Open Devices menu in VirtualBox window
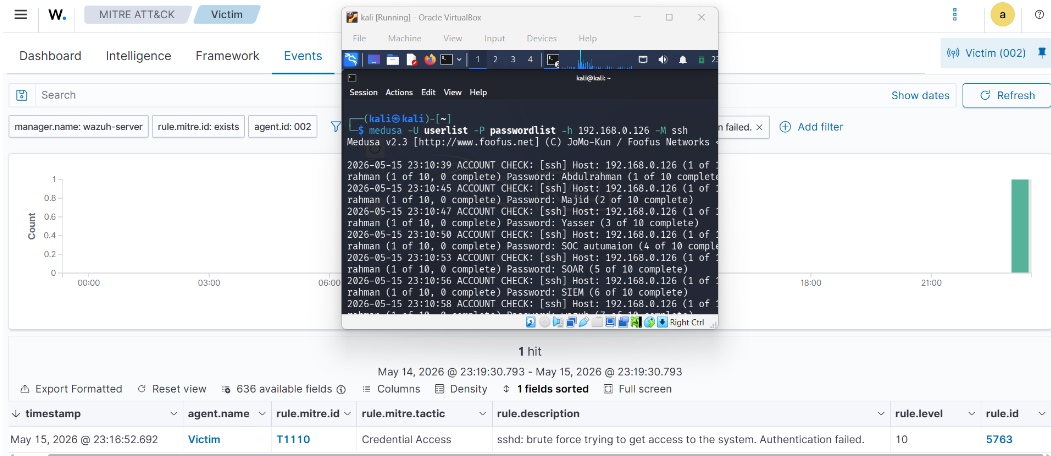1051x456 pixels. pos(542,38)
